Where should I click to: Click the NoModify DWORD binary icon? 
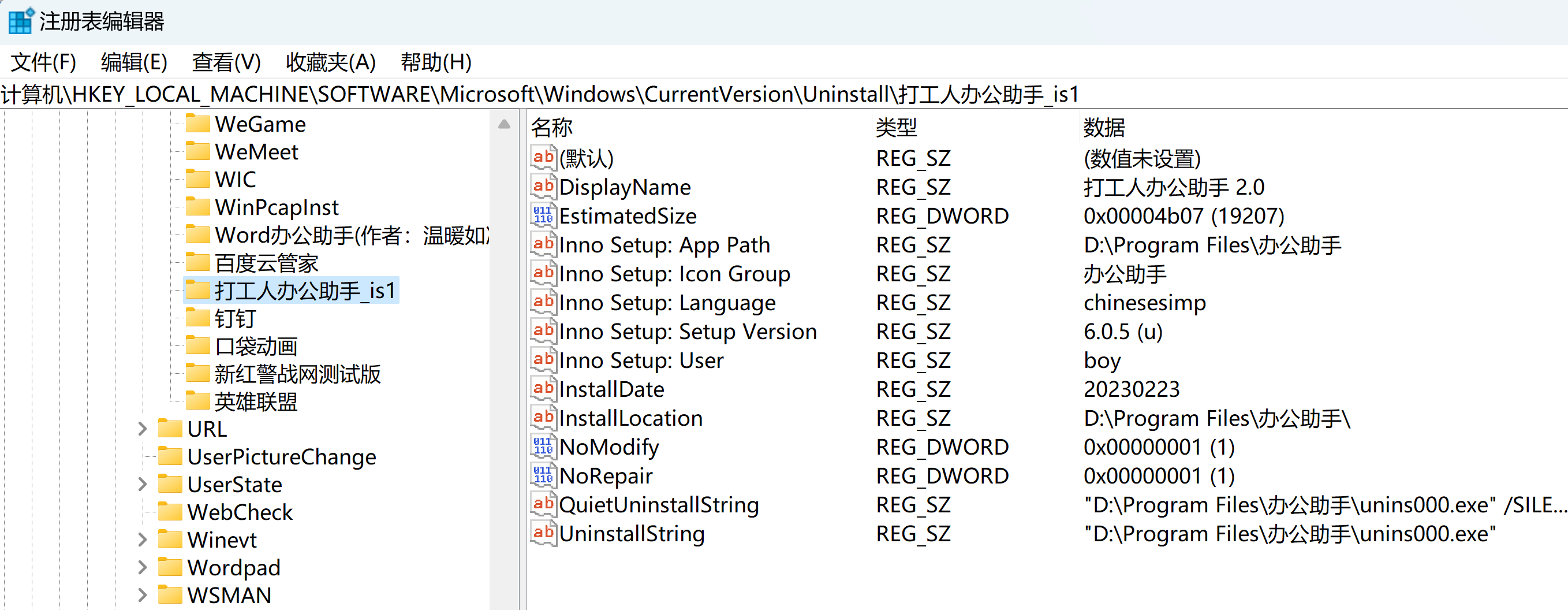click(x=543, y=447)
